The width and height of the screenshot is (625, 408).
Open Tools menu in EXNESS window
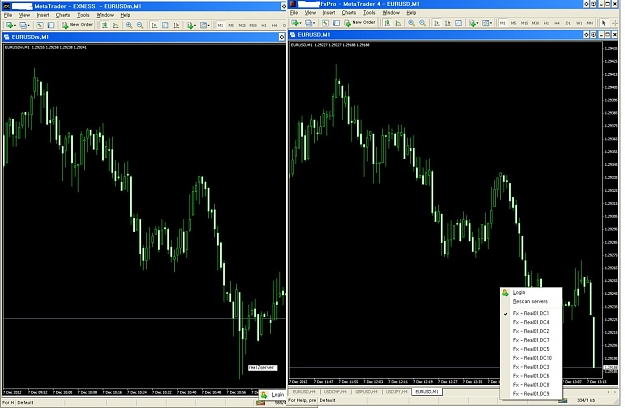pyautogui.click(x=83, y=15)
